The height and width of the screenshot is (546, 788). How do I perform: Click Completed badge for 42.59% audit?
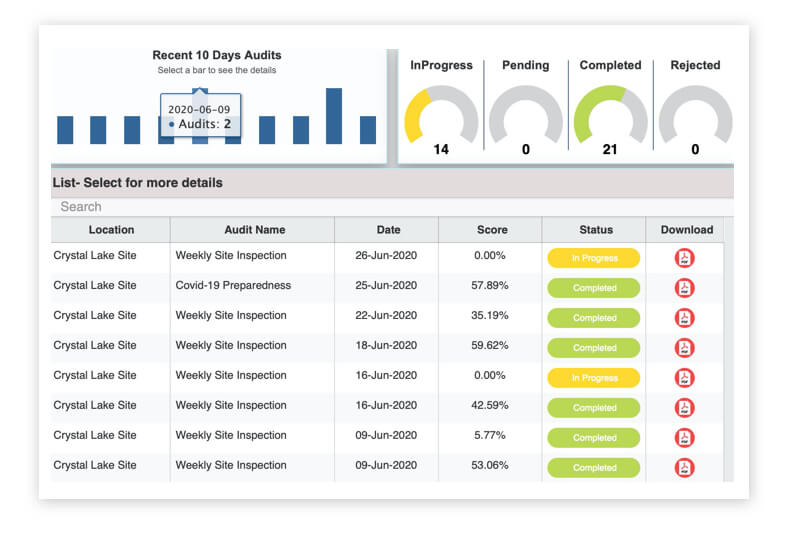tap(594, 408)
